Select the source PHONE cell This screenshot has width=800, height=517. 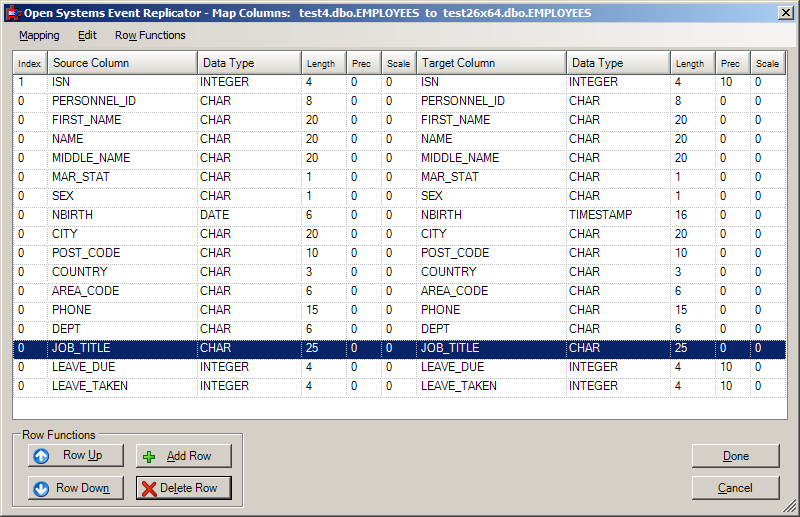[x=122, y=310]
